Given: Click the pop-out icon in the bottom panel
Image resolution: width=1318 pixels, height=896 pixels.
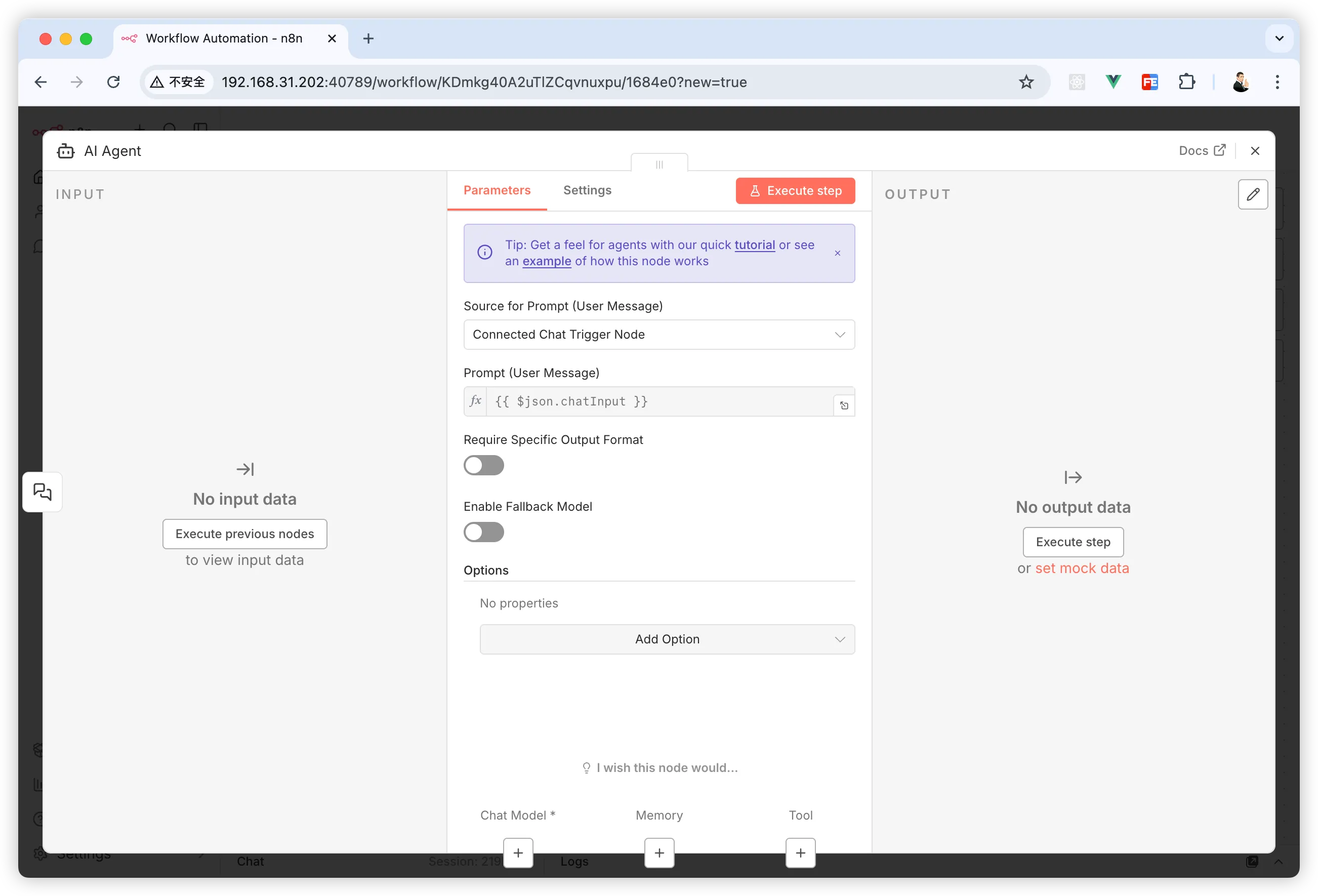Looking at the screenshot, I should tap(1252, 862).
